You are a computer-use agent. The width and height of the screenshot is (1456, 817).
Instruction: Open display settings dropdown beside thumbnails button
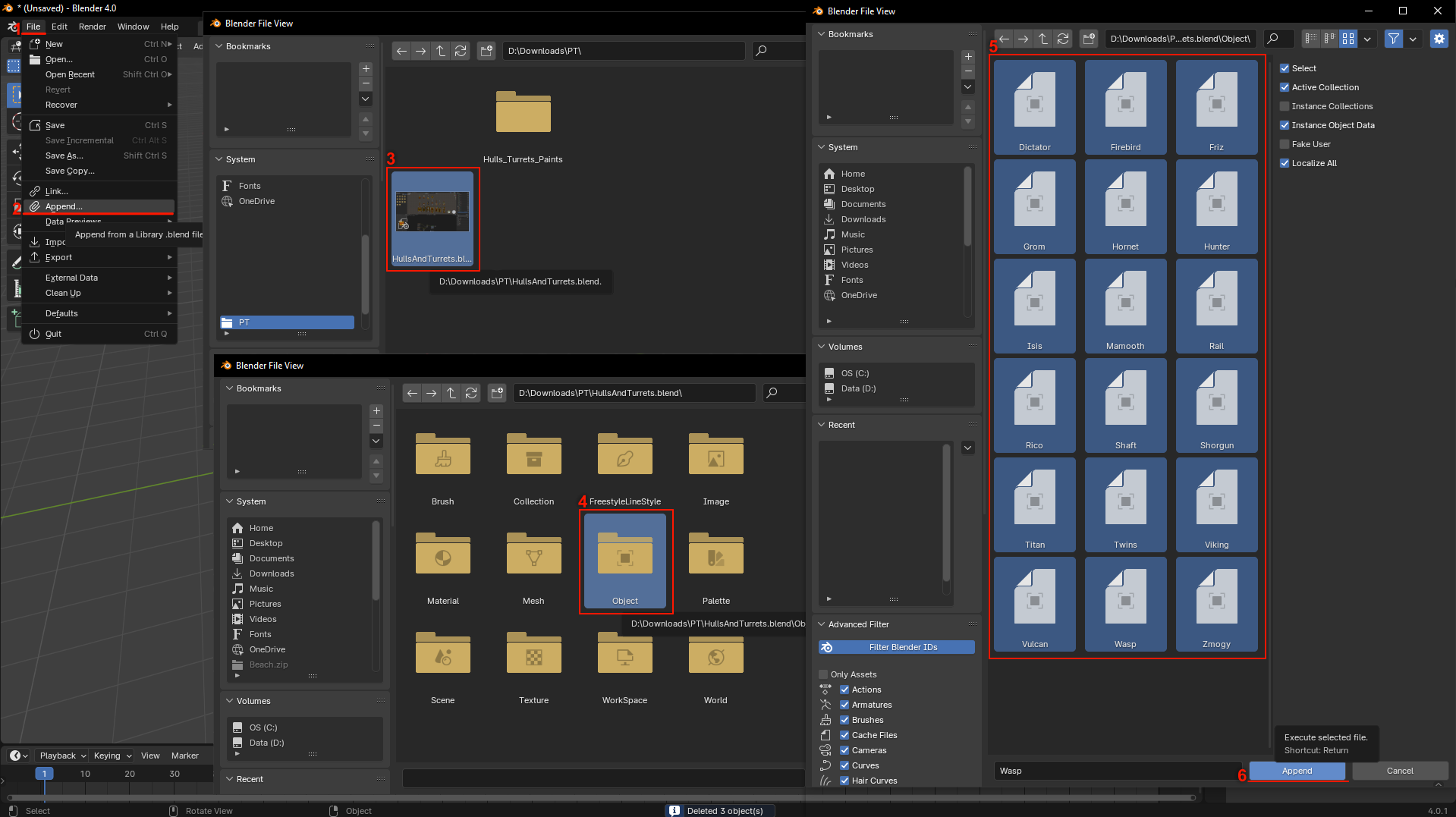pos(1367,39)
